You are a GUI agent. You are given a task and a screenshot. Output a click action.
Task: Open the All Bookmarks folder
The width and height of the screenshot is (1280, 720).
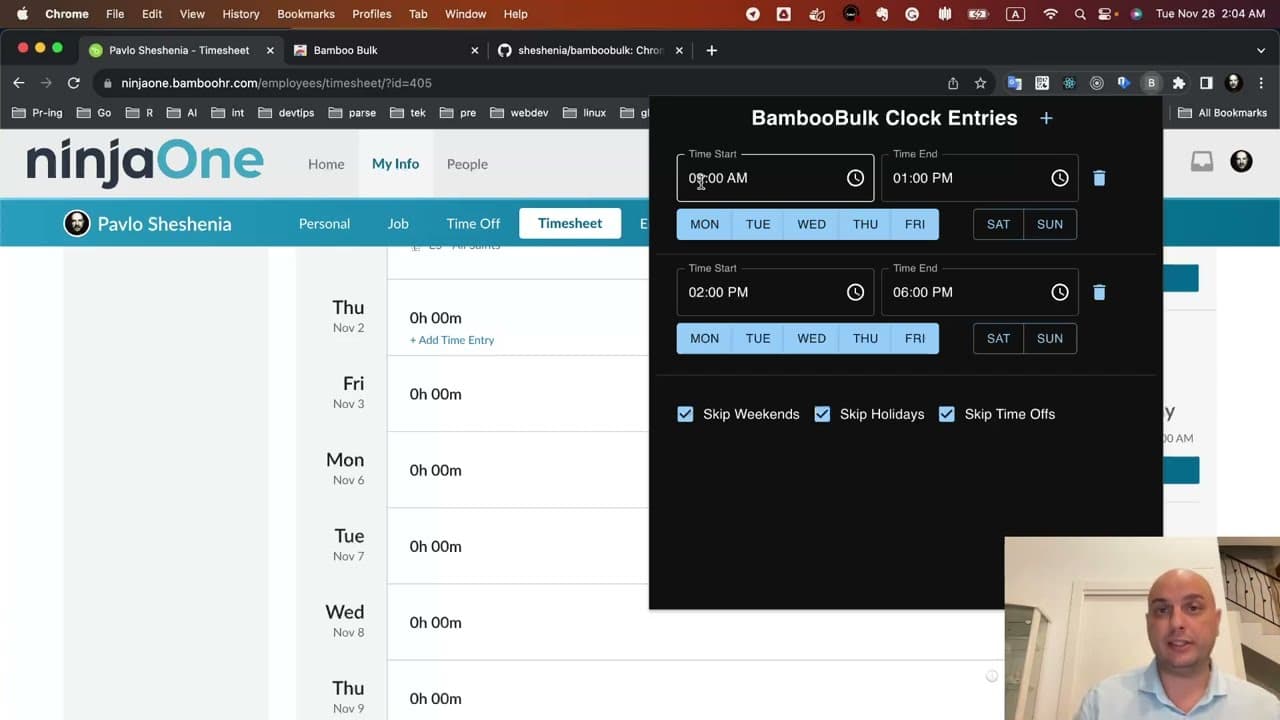coord(1222,113)
